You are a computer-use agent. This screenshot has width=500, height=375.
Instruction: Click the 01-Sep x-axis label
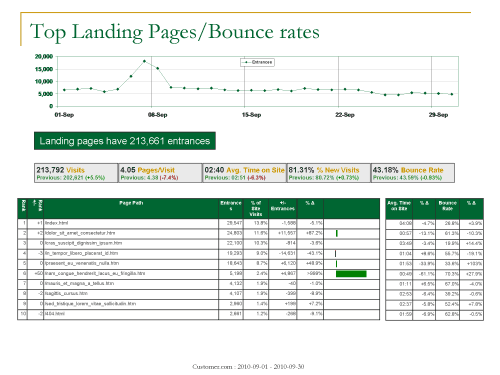(x=64, y=115)
